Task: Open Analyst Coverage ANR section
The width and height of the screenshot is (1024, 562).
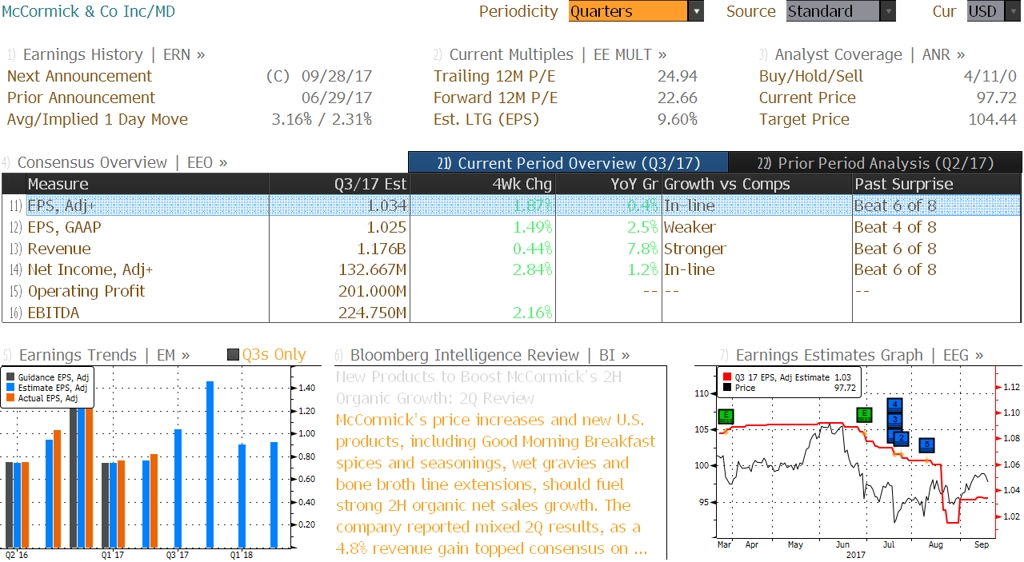Action: (x=862, y=54)
